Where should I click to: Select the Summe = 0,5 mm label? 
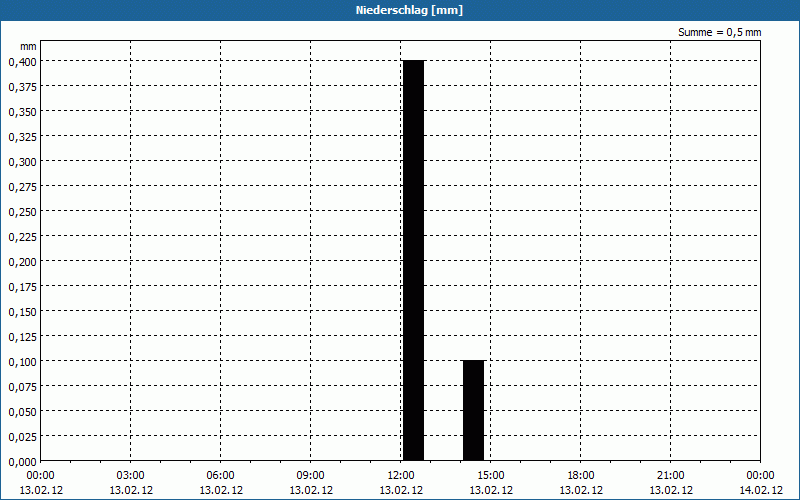720,32
